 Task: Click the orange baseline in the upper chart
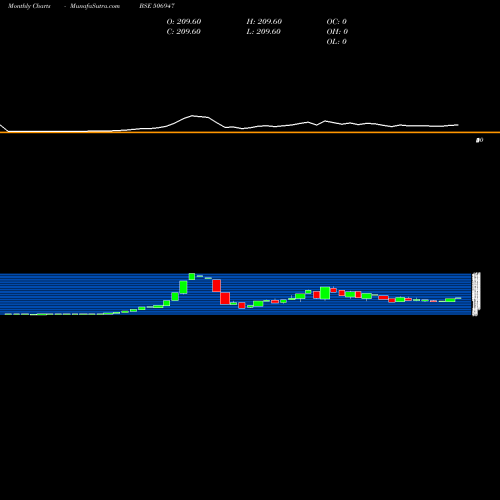[x=250, y=132]
